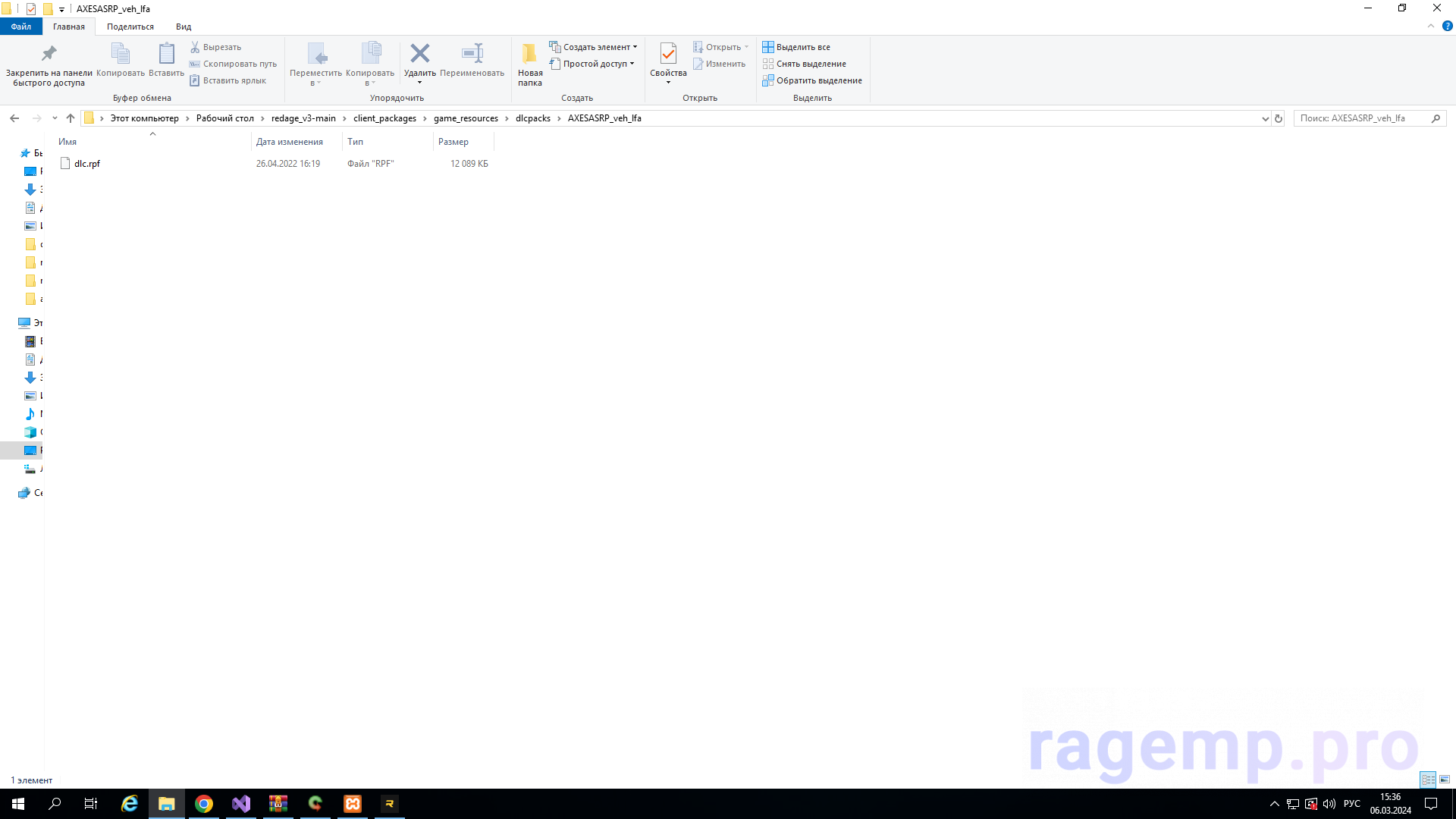Open Internet Explorer from taskbar

[130, 804]
